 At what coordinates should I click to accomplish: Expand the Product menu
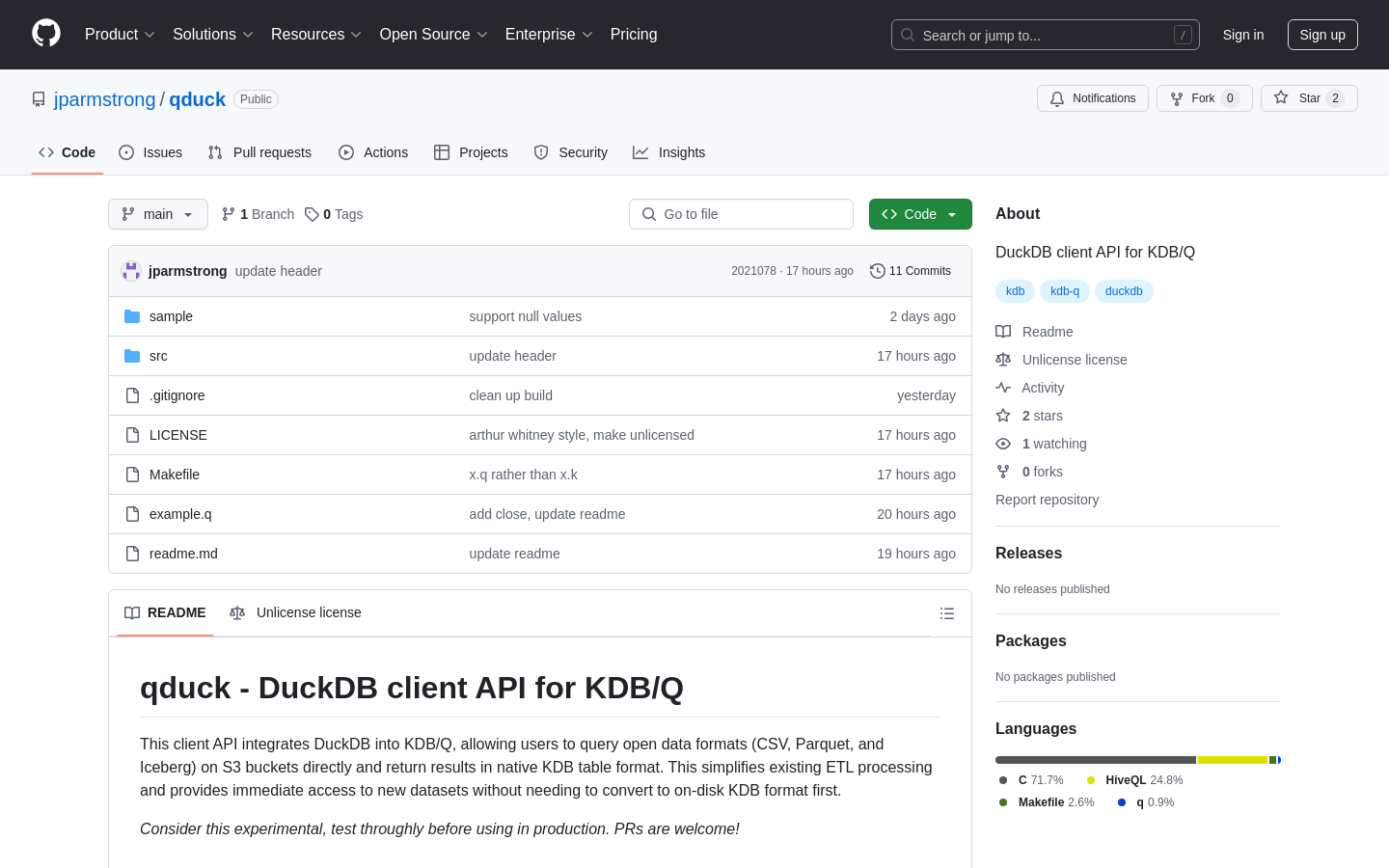120,35
